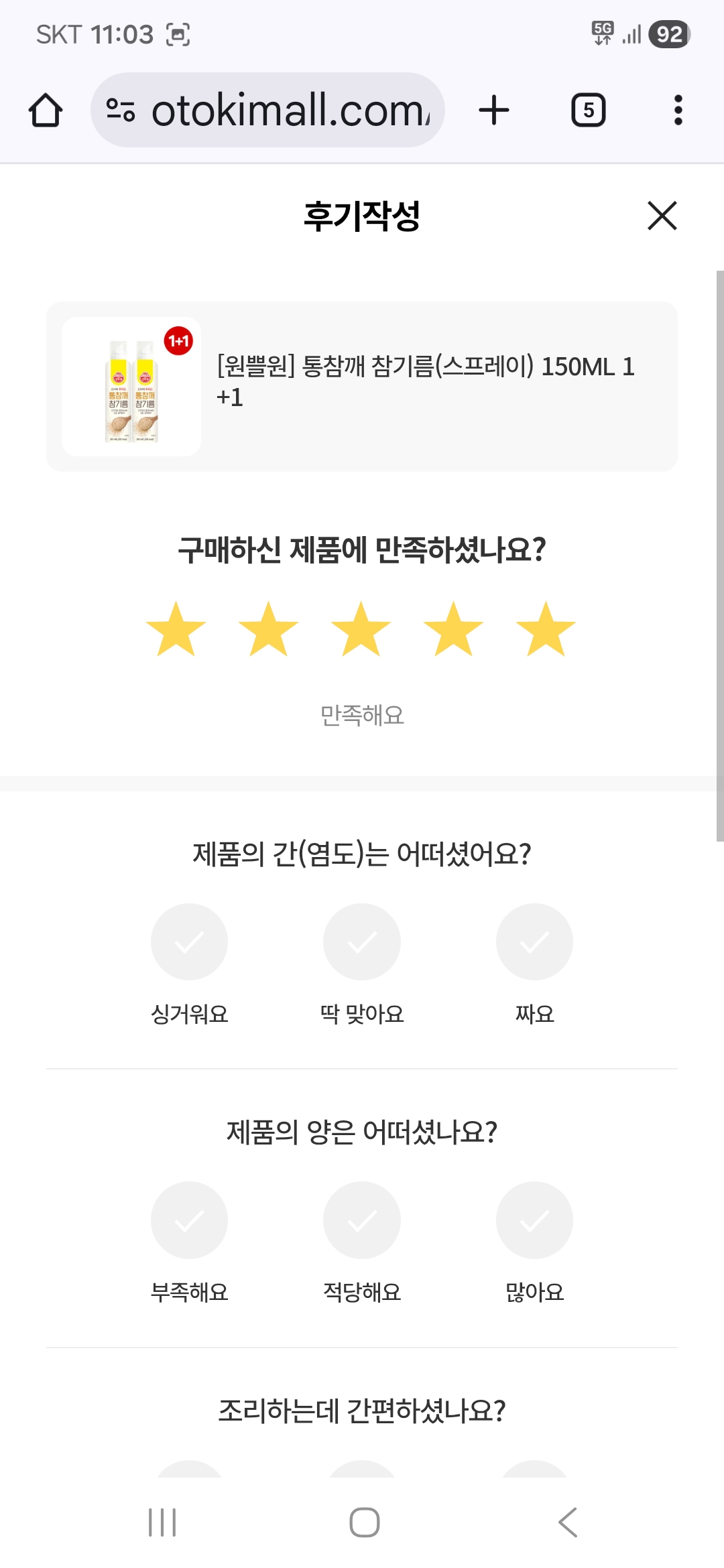Viewport: 724px width, 1568px height.
Task: Mark amount as 많아요
Action: coord(534,1220)
